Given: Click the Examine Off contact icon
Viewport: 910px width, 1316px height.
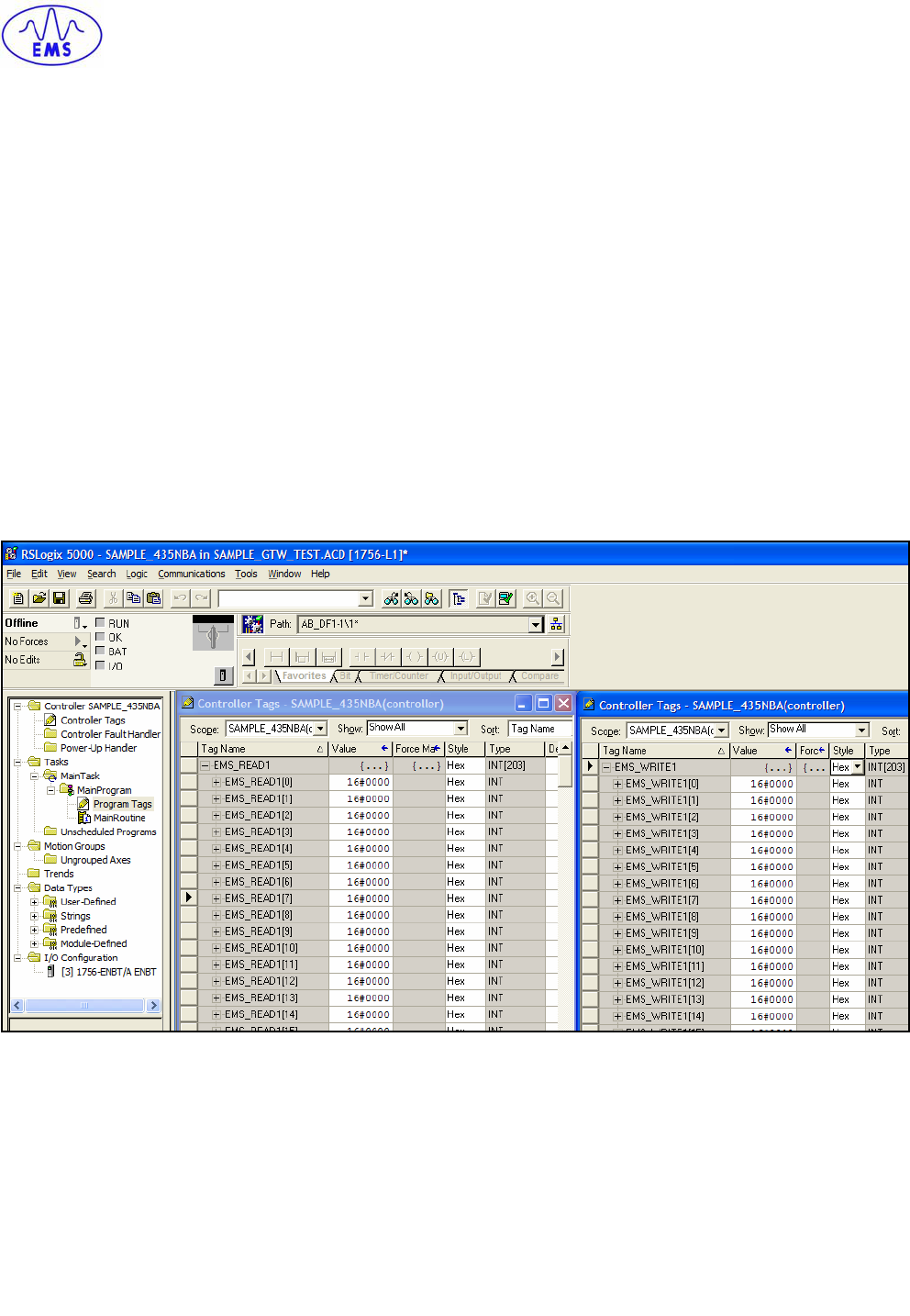Looking at the screenshot, I should click(388, 656).
